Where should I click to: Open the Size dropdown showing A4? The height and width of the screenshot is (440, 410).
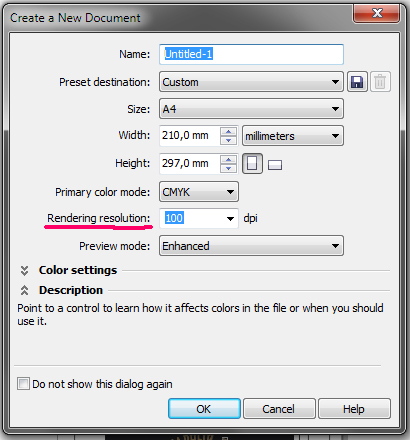(x=251, y=109)
